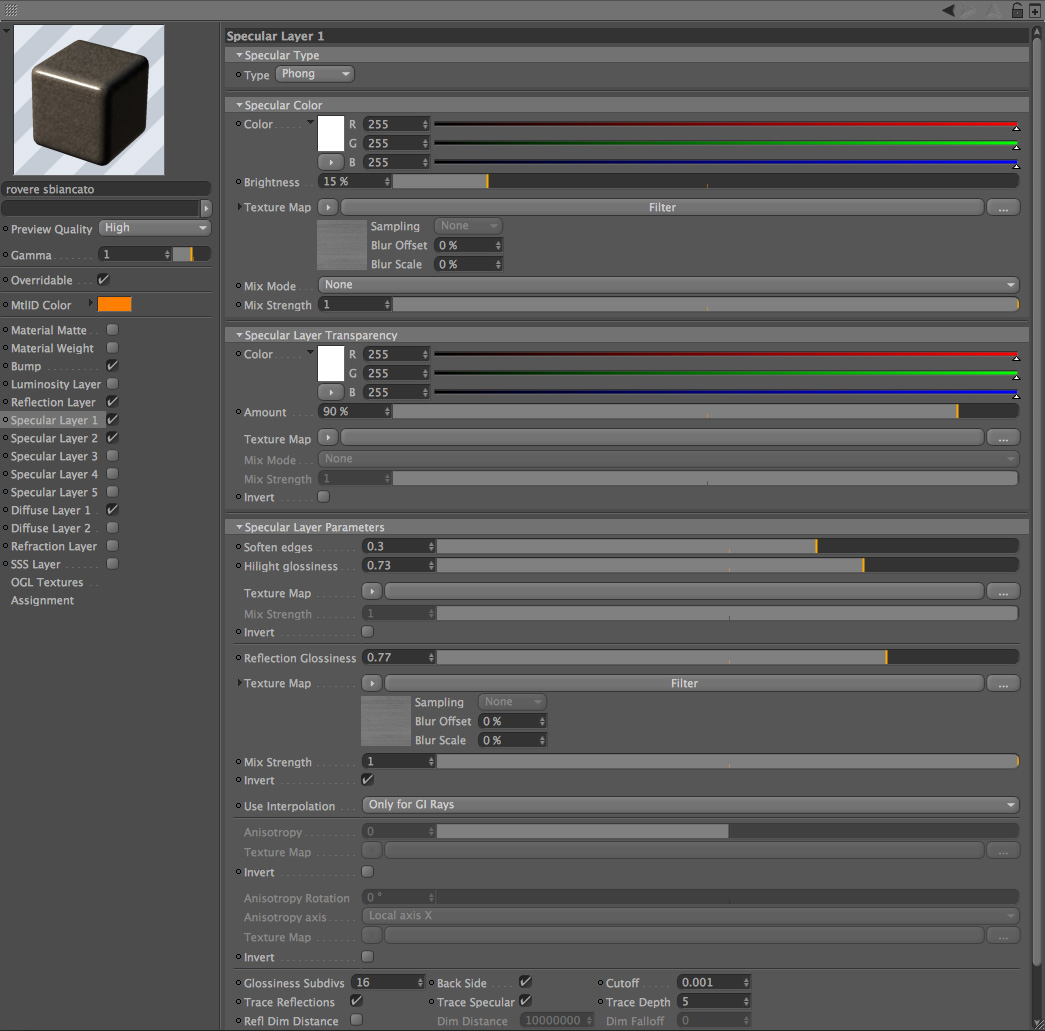Select Diffuse Layer 1 in channel list

[x=51, y=510]
